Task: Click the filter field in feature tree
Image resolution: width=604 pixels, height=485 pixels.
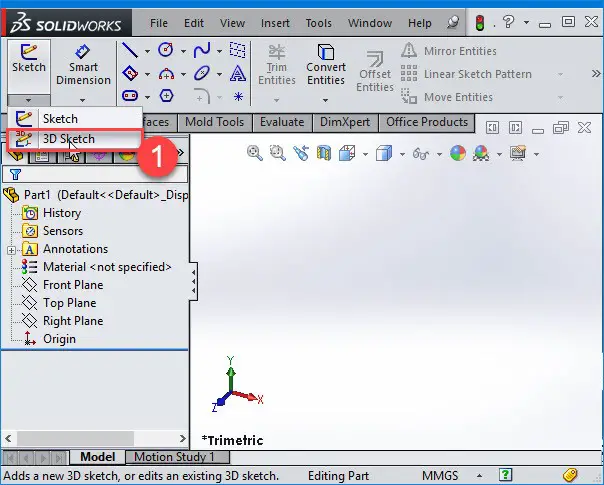Action: [x=95, y=175]
